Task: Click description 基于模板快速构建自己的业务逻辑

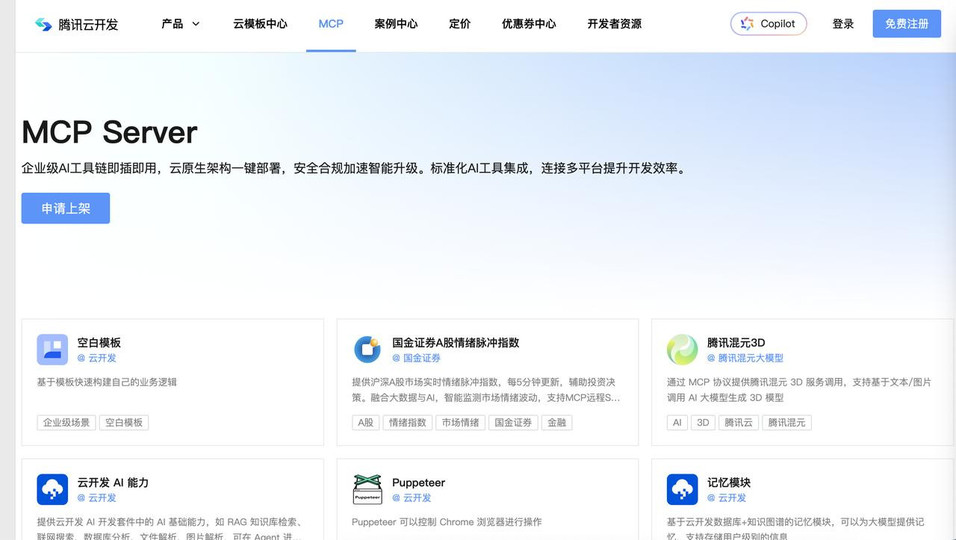Action: [x=107, y=382]
